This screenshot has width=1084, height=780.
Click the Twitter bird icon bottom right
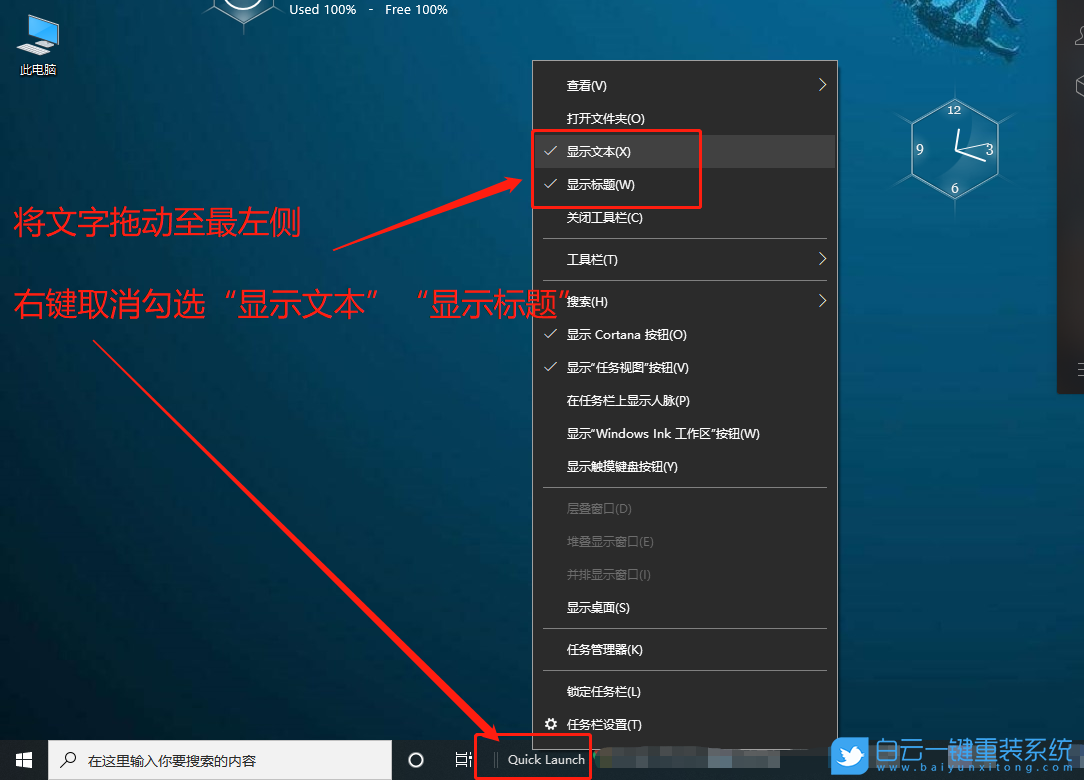coord(849,757)
